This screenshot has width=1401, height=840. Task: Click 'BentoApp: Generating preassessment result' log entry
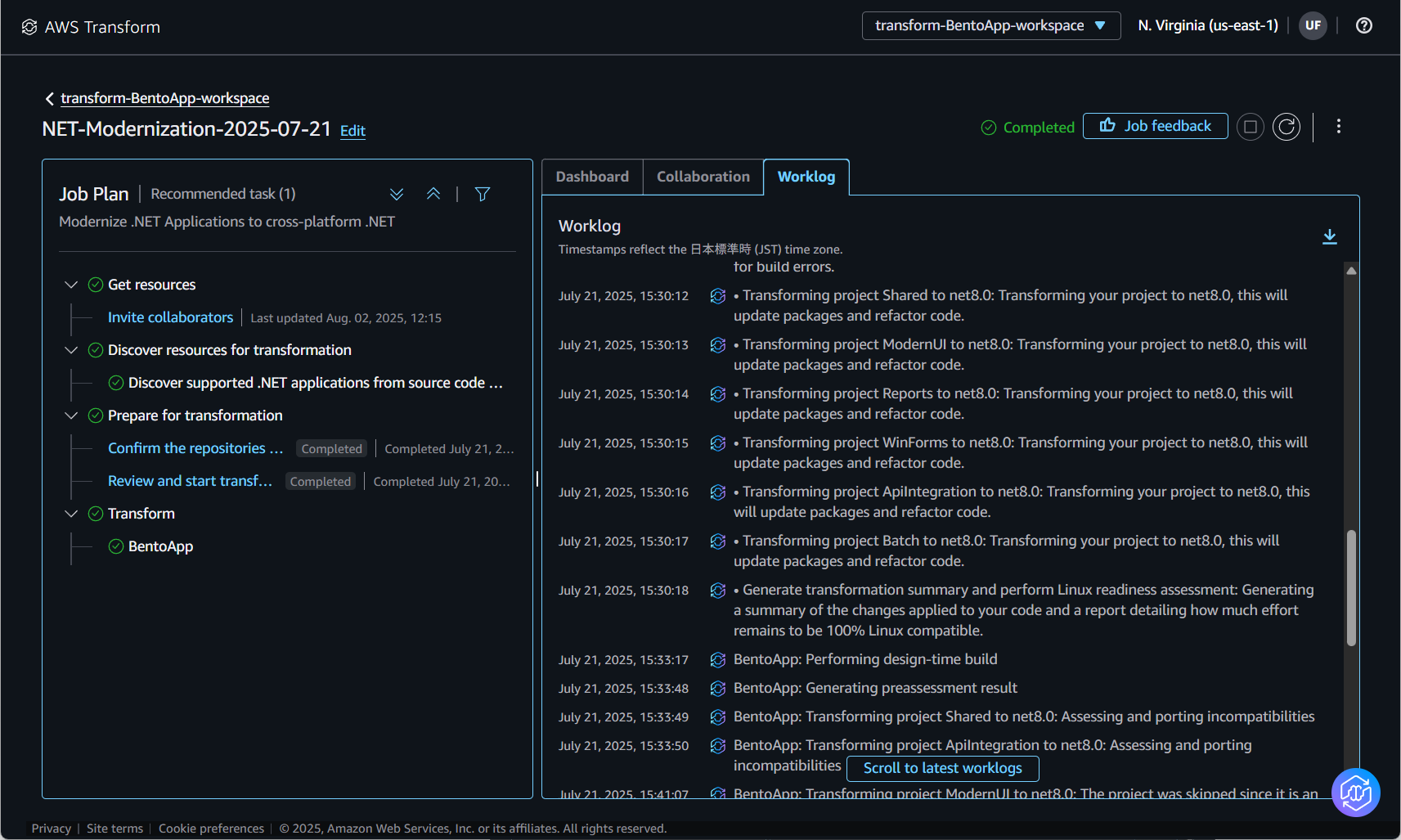coord(875,688)
